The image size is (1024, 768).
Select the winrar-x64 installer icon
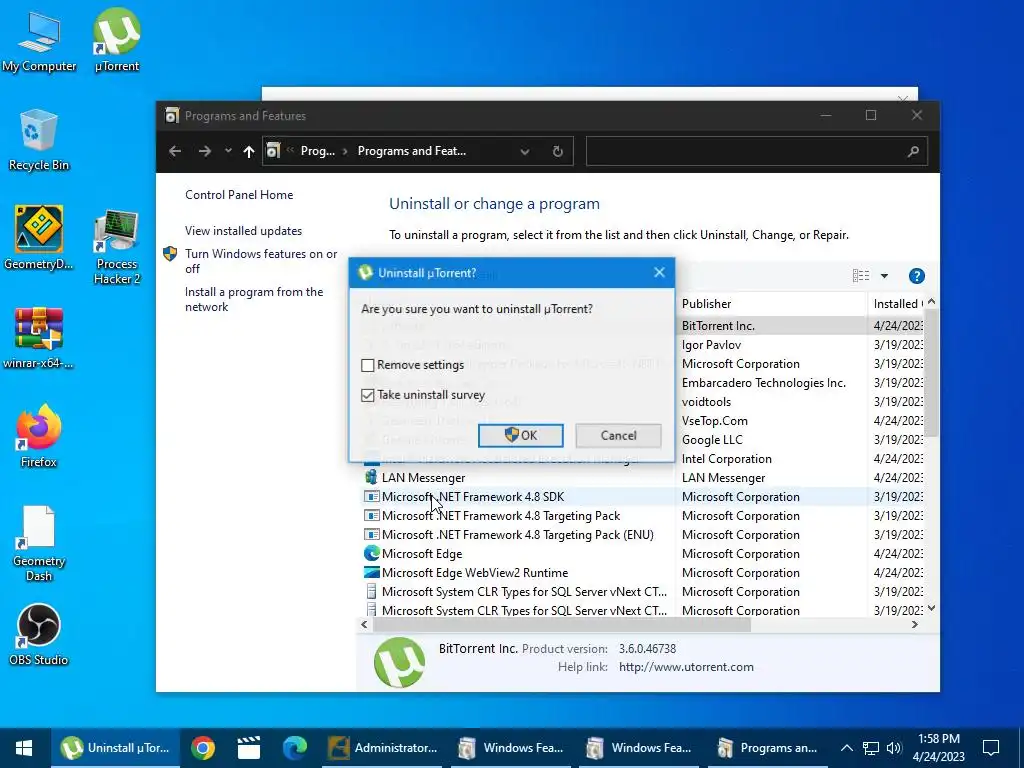(x=39, y=338)
